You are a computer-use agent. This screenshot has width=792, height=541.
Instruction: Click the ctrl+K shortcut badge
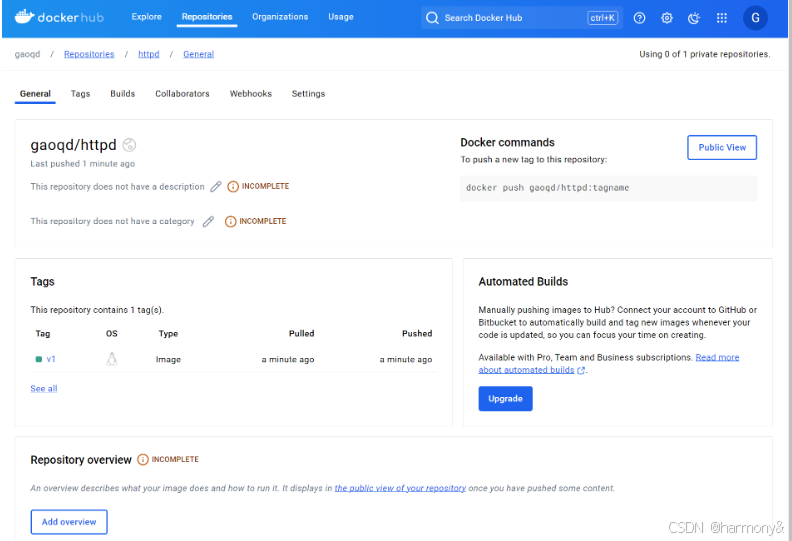603,18
